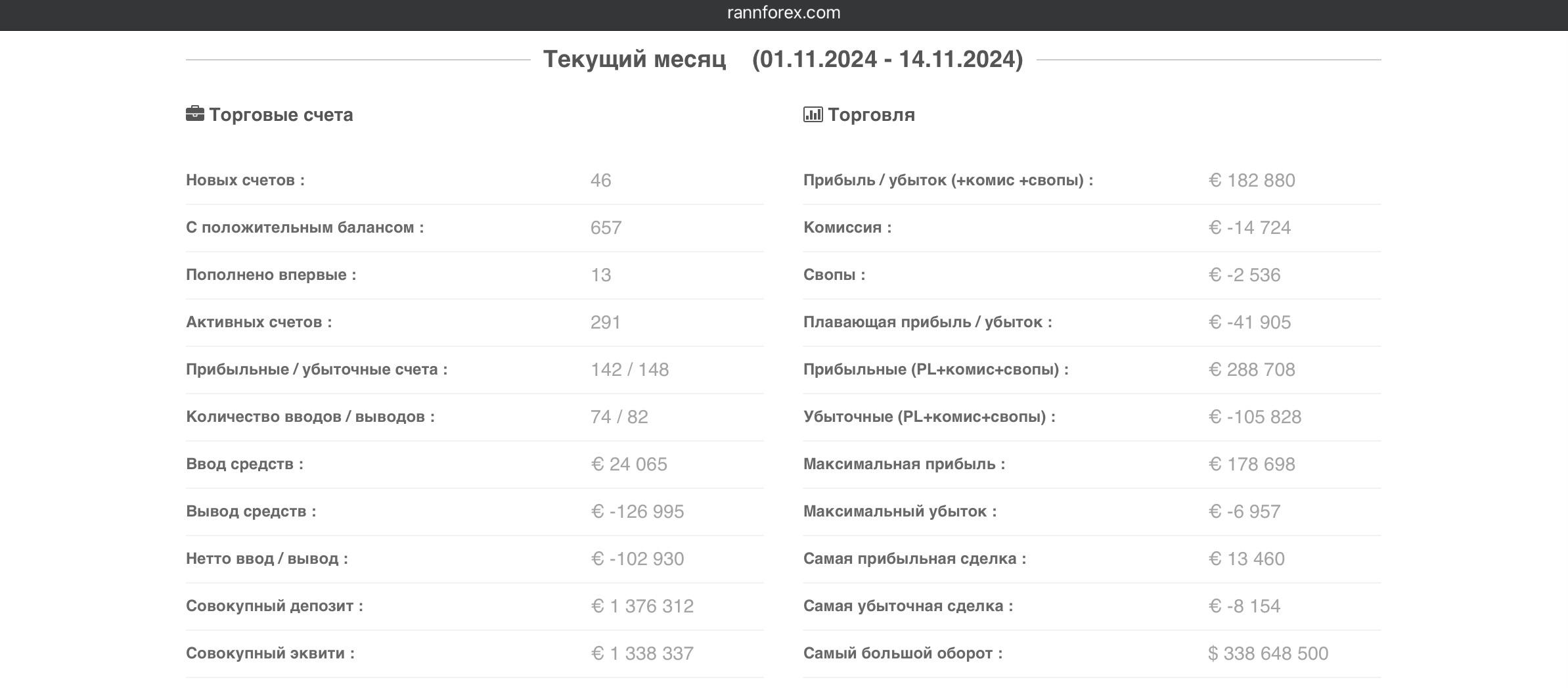Click the Совокупный эквити label
1568x688 pixels.
tap(270, 653)
